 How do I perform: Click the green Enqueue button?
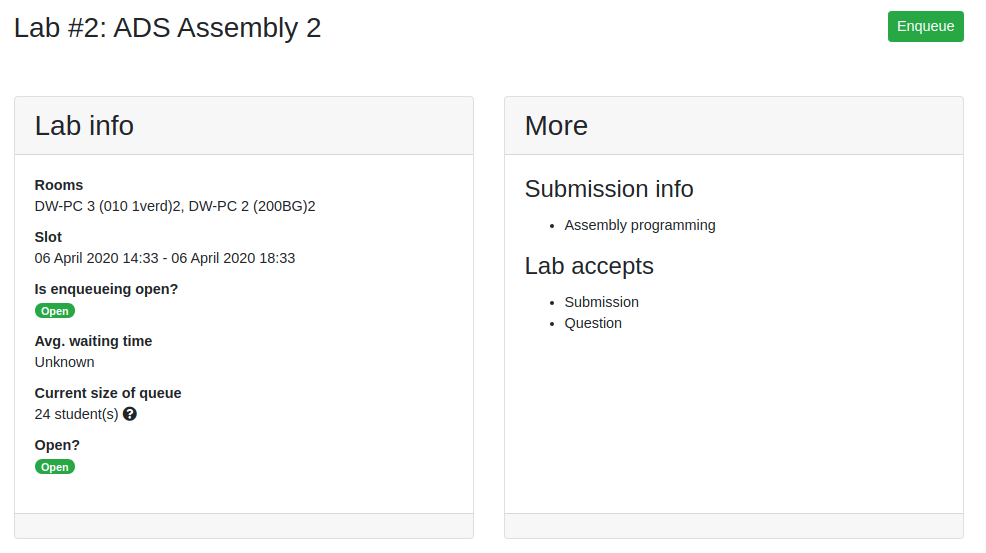coord(925,26)
